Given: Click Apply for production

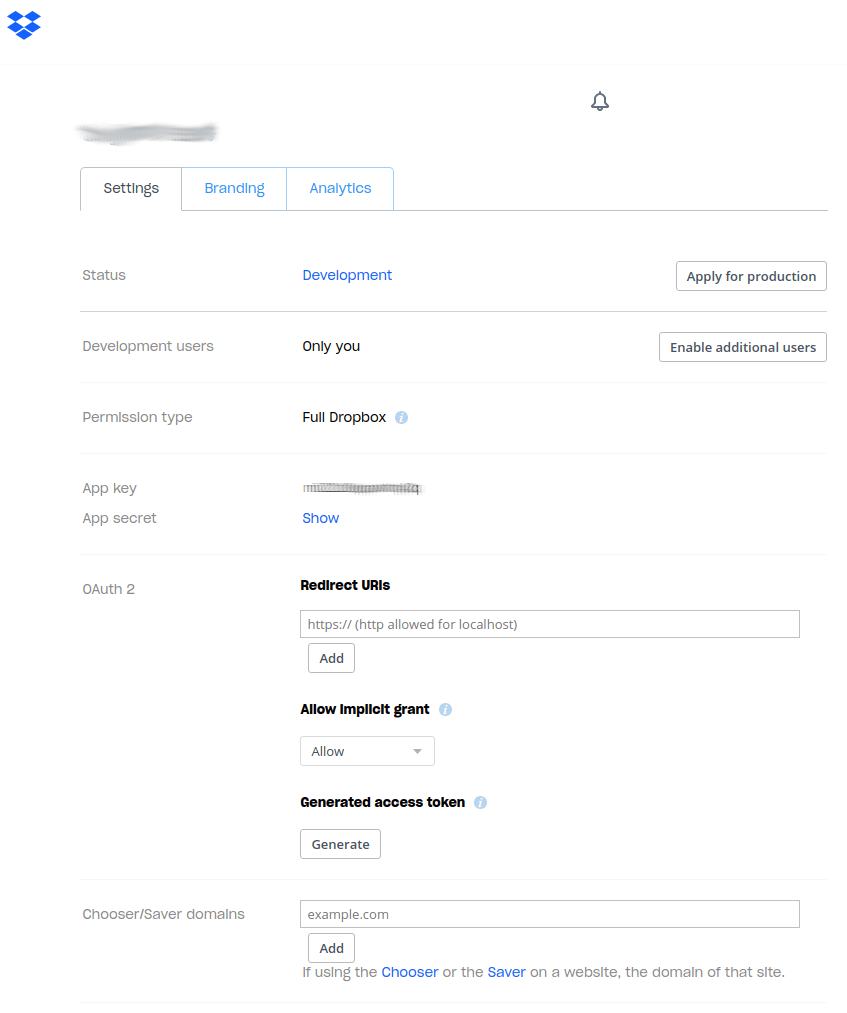Looking at the screenshot, I should coord(751,276).
